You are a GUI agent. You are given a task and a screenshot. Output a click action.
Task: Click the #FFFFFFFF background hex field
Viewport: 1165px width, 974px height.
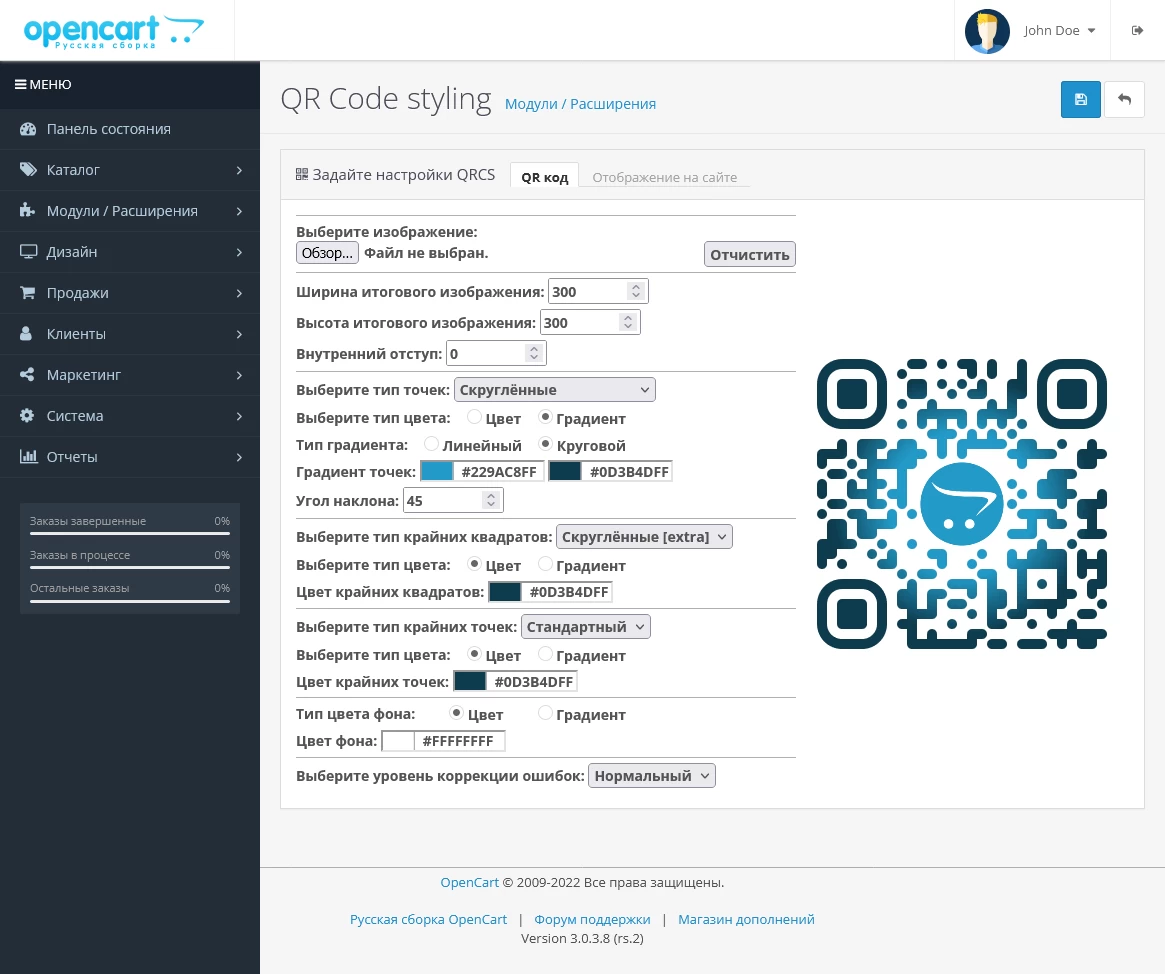click(x=458, y=741)
